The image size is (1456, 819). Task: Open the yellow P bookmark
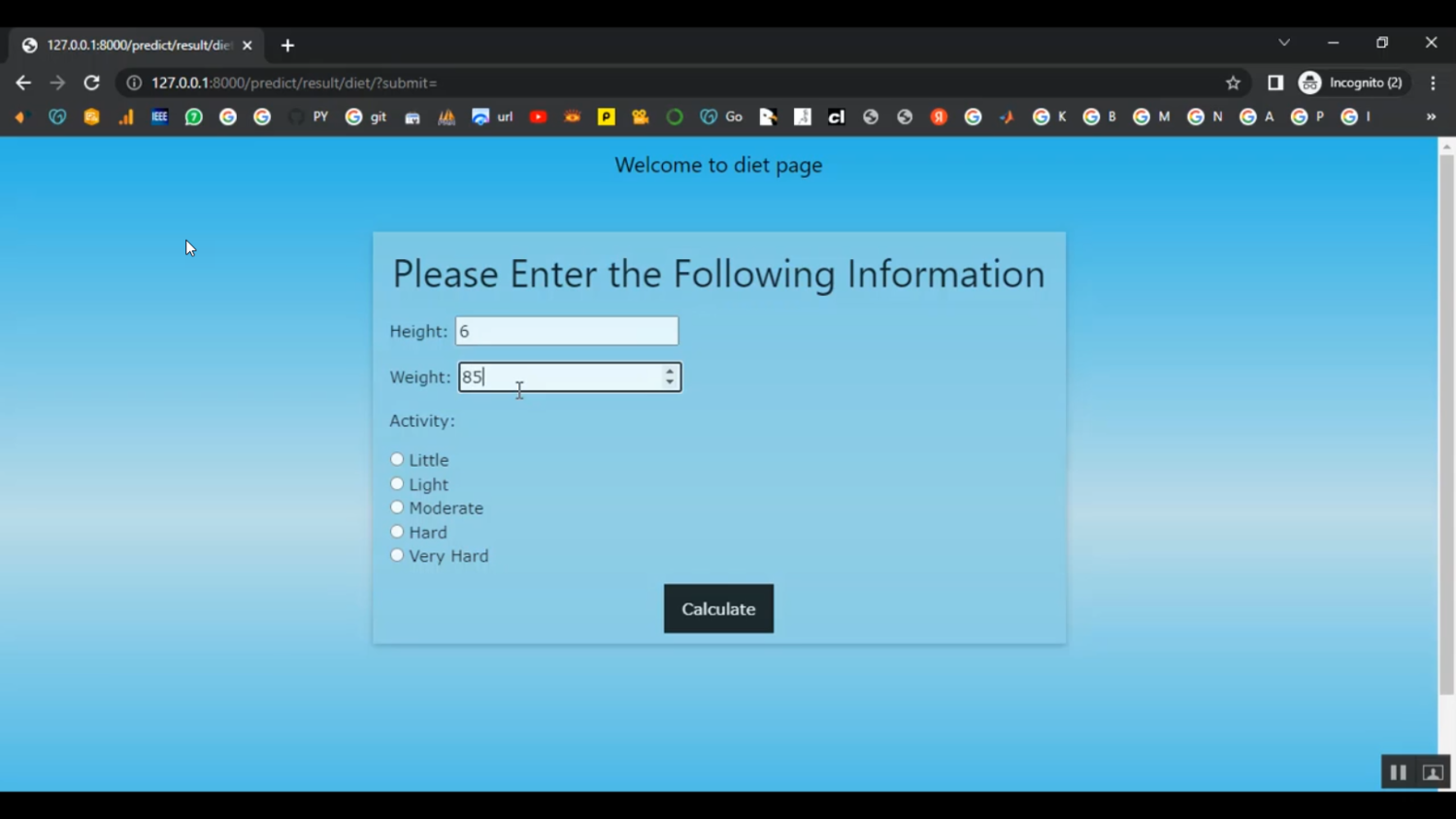pos(607,117)
